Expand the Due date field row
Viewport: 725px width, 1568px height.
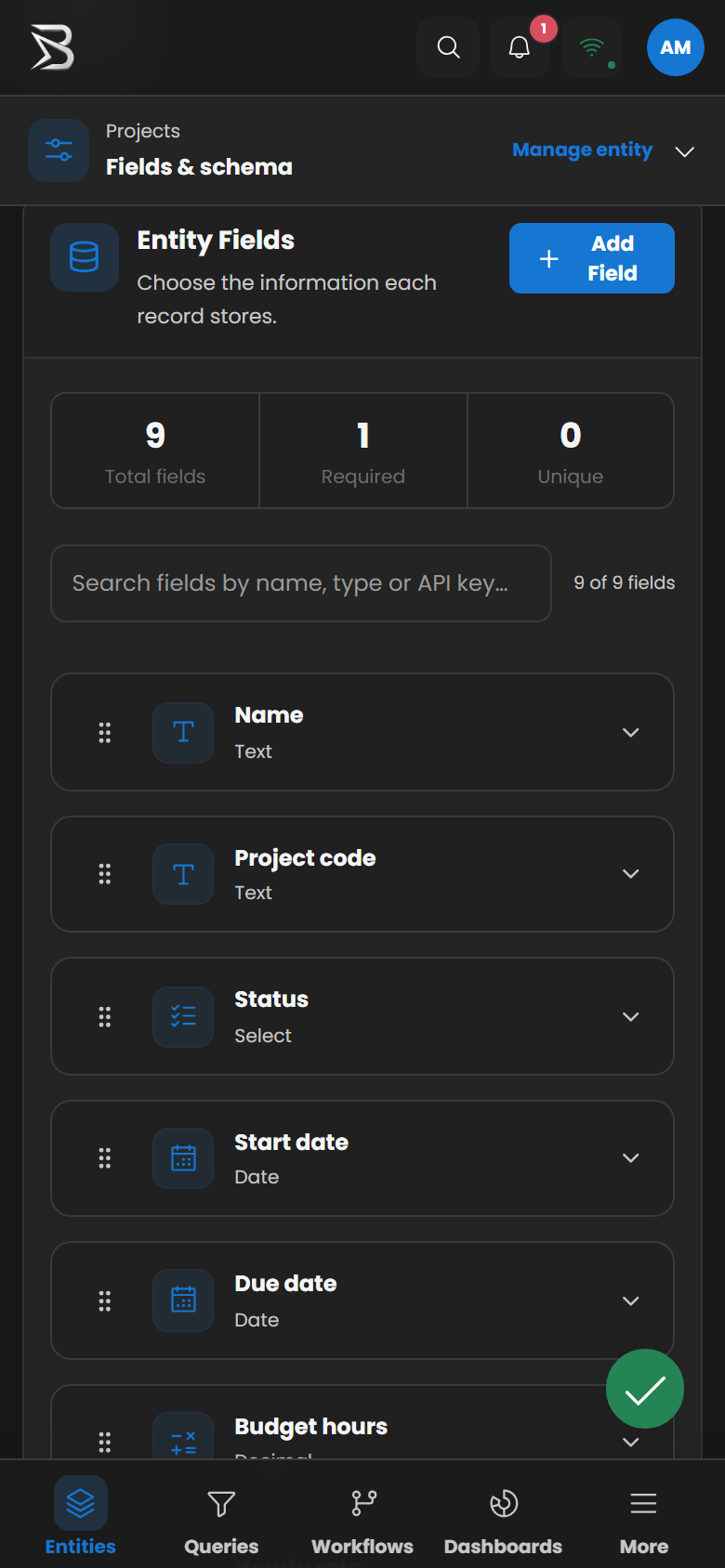630,1300
